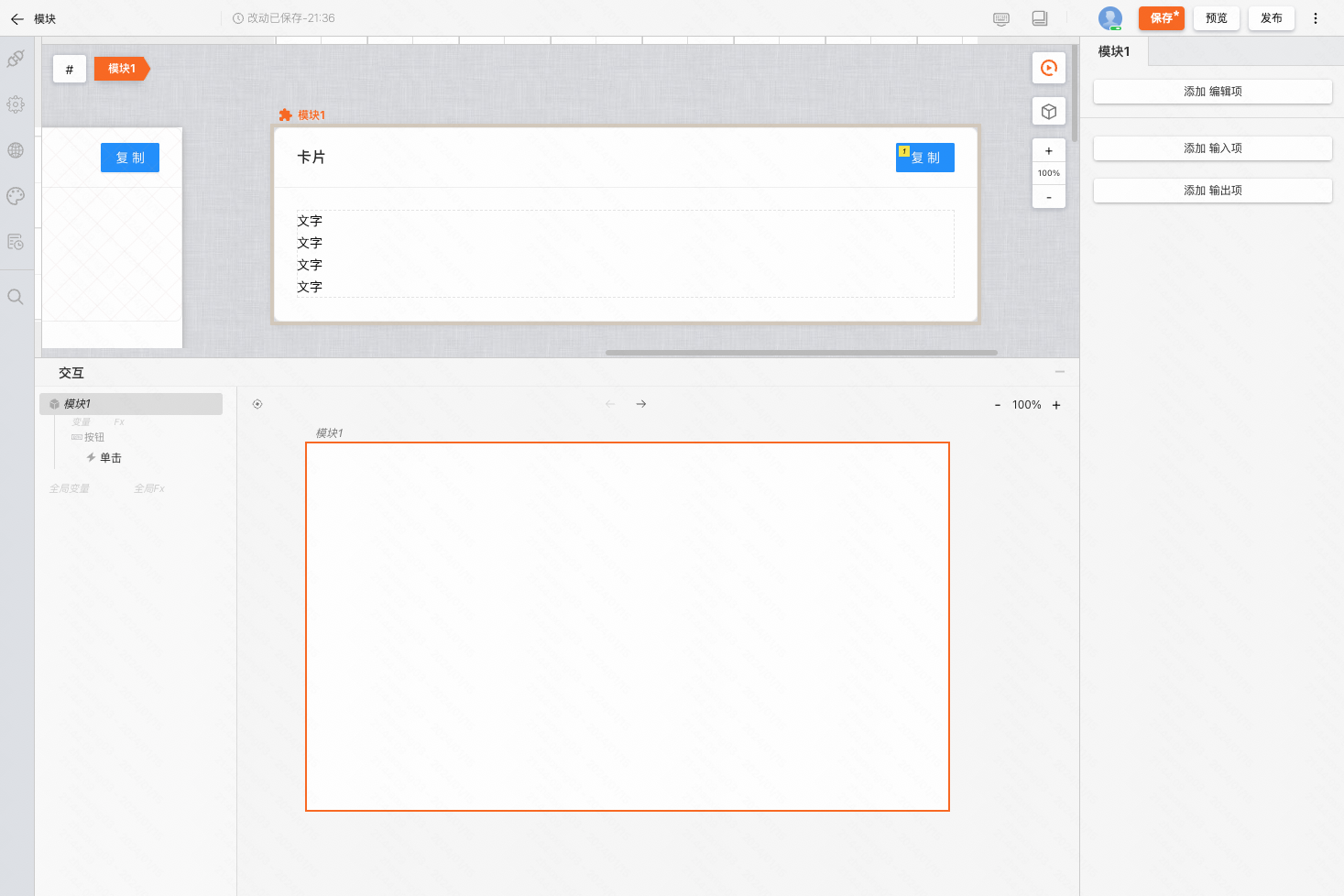
Task: Open the history log icon in left sidebar
Action: (16, 242)
